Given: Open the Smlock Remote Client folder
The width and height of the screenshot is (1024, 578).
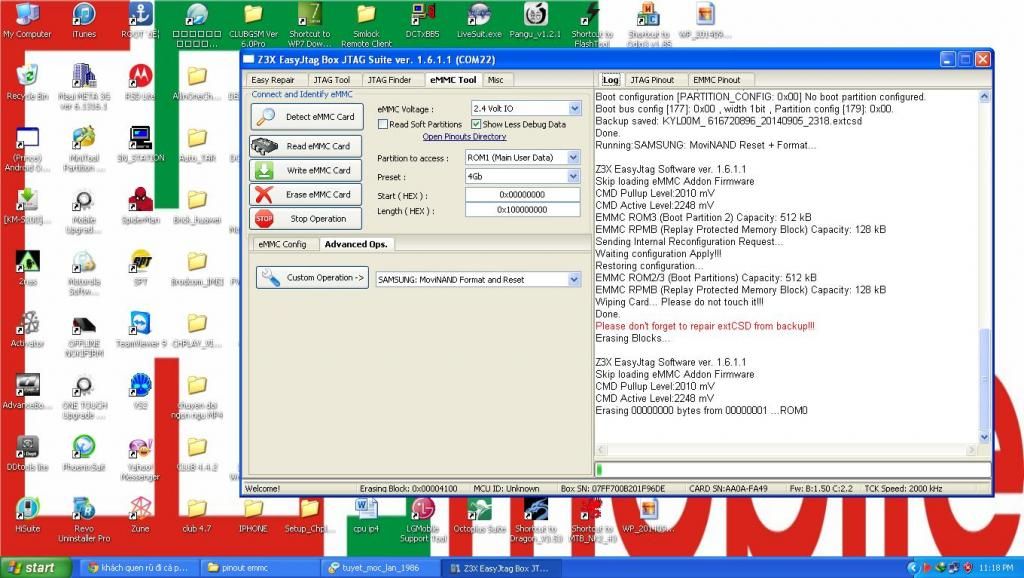Looking at the screenshot, I should 366,26.
